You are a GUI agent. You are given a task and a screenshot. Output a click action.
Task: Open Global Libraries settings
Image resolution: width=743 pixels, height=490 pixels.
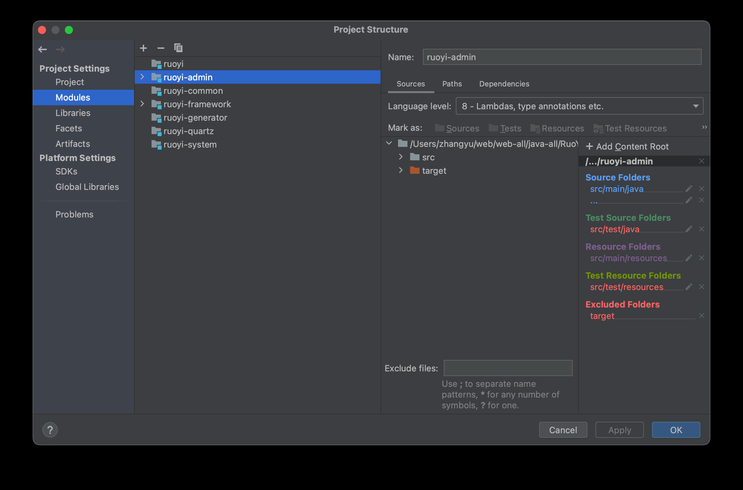pos(87,187)
